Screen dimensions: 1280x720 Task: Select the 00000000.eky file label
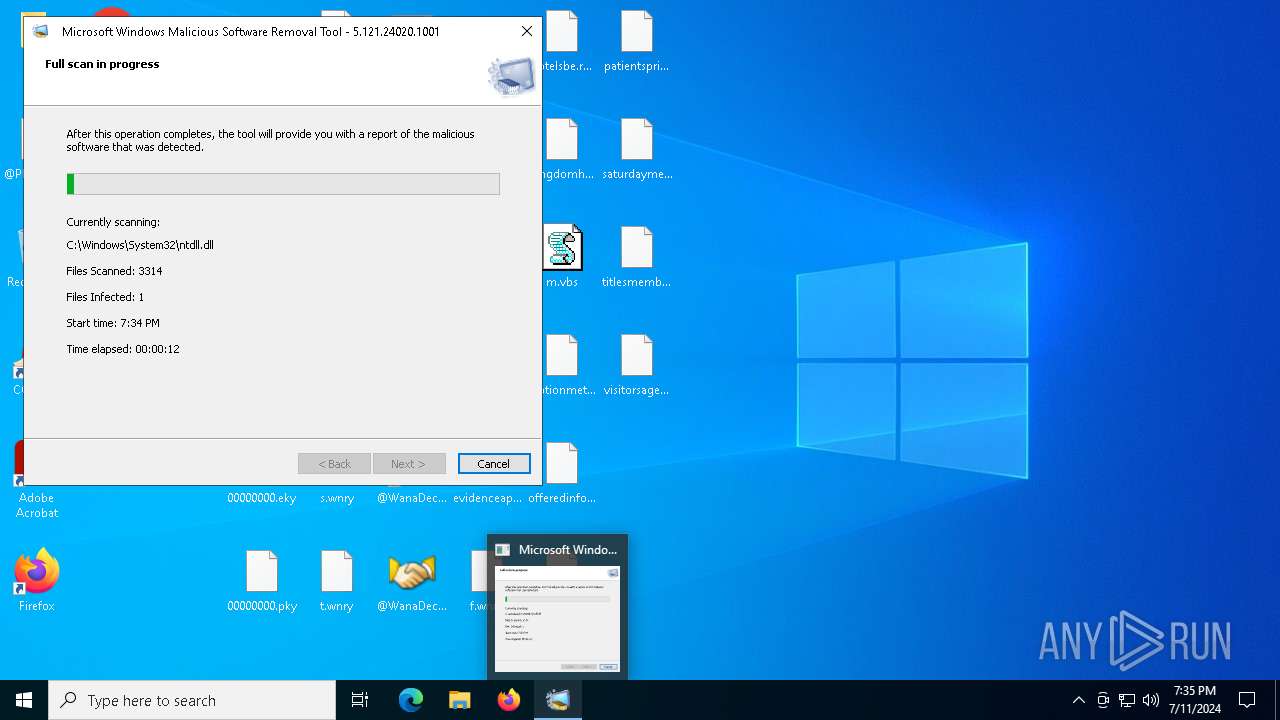[x=262, y=498]
